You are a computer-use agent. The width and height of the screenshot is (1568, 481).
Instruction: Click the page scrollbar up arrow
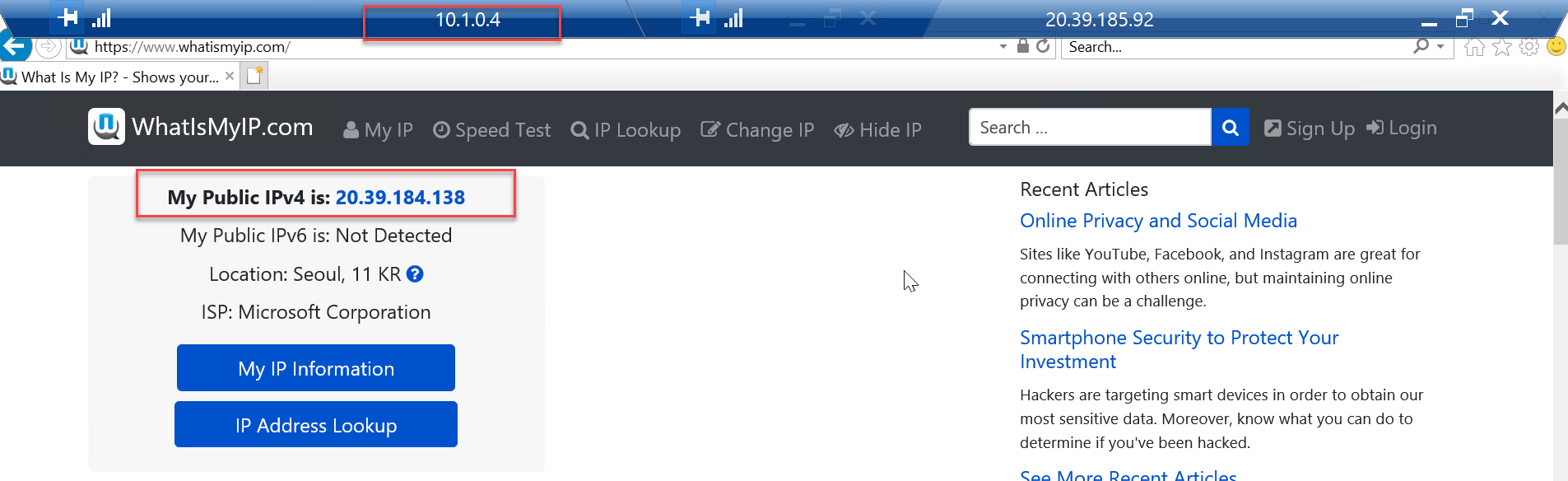pos(1561,108)
